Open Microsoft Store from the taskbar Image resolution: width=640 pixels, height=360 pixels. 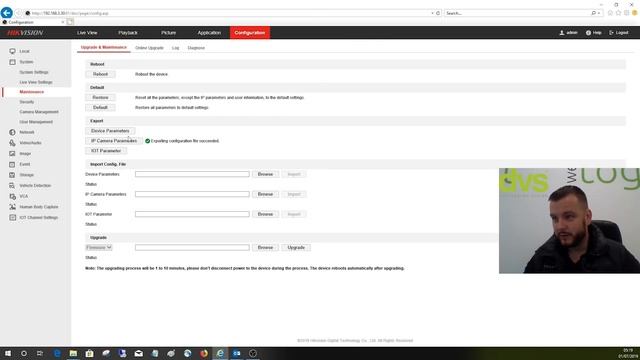(x=89, y=353)
